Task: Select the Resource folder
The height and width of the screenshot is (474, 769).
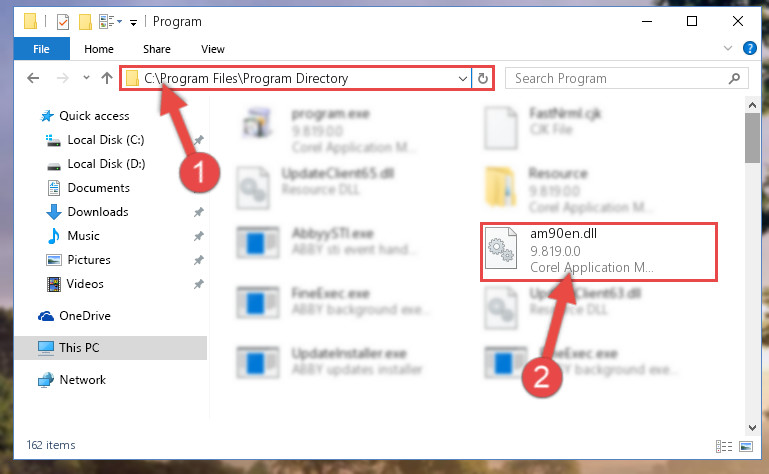Action: coord(569,190)
